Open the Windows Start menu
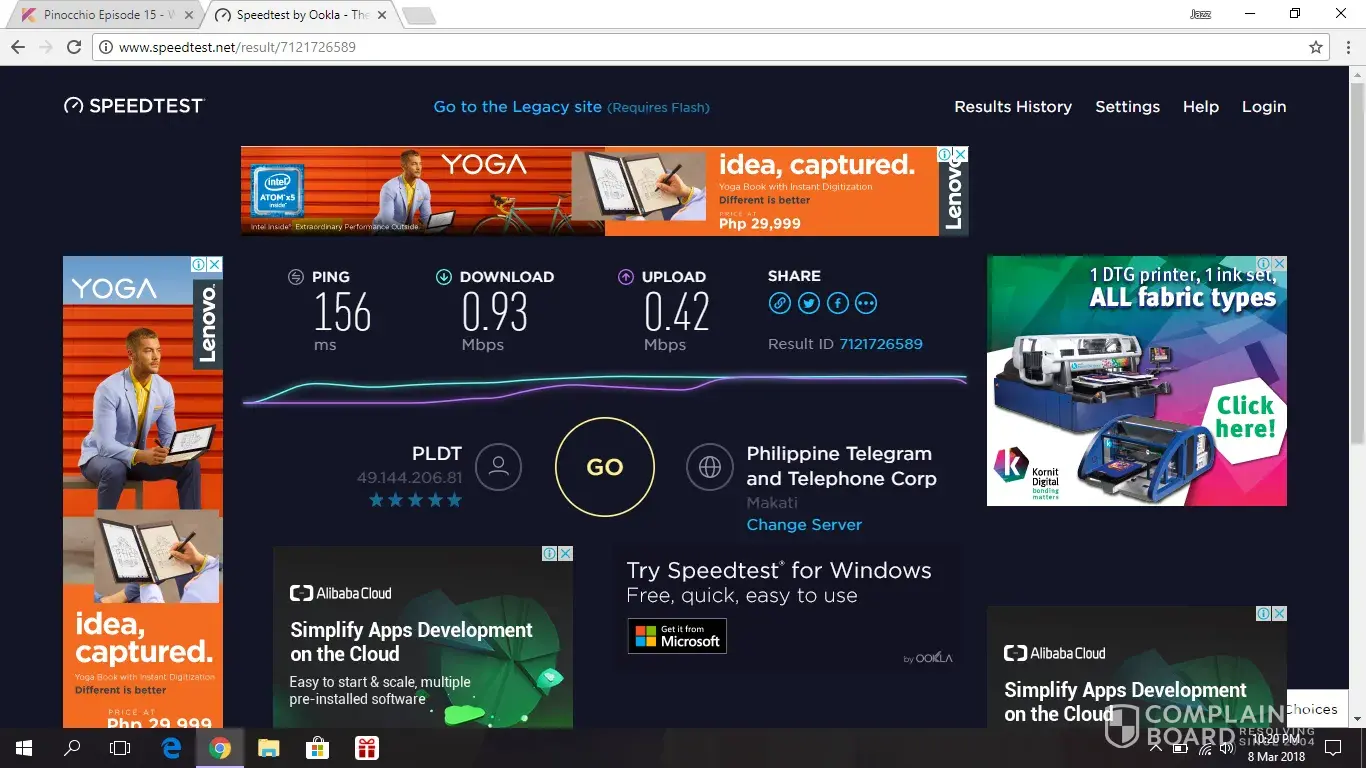1366x768 pixels. (x=24, y=748)
